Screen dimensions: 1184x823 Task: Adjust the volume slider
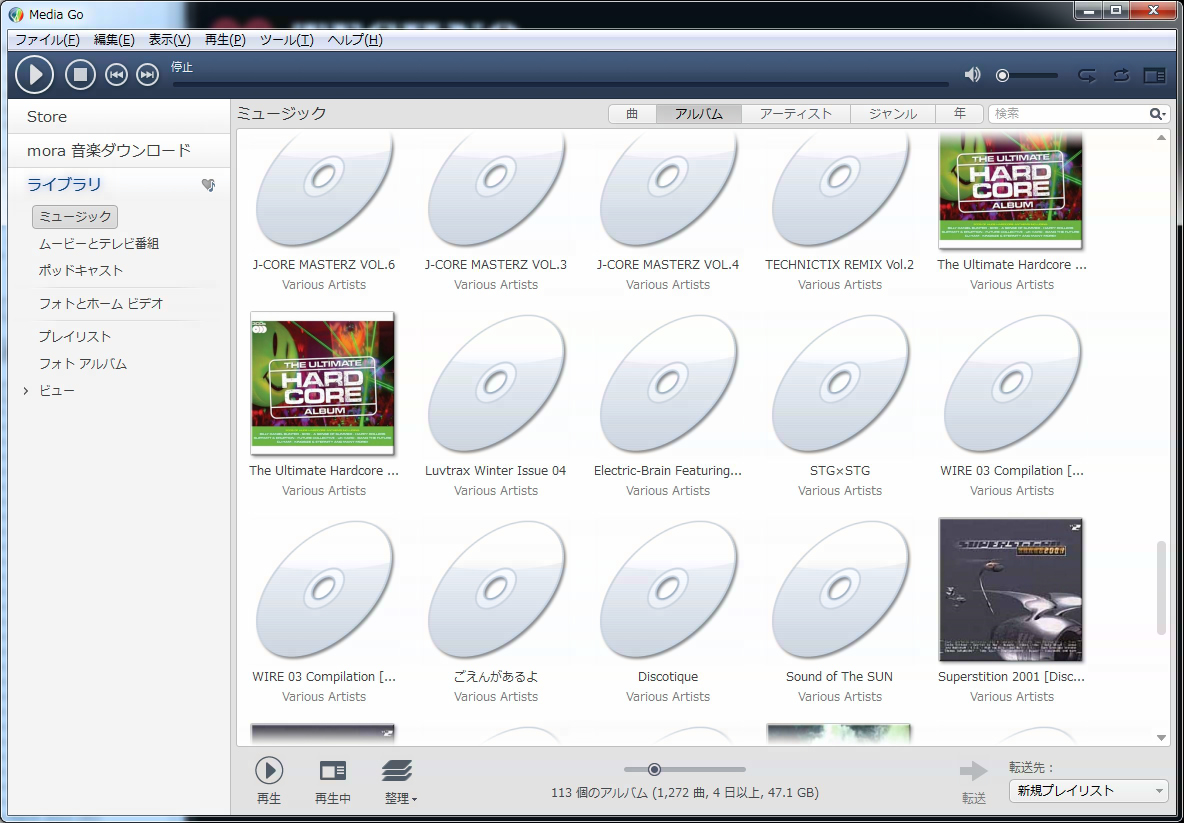coord(1026,75)
